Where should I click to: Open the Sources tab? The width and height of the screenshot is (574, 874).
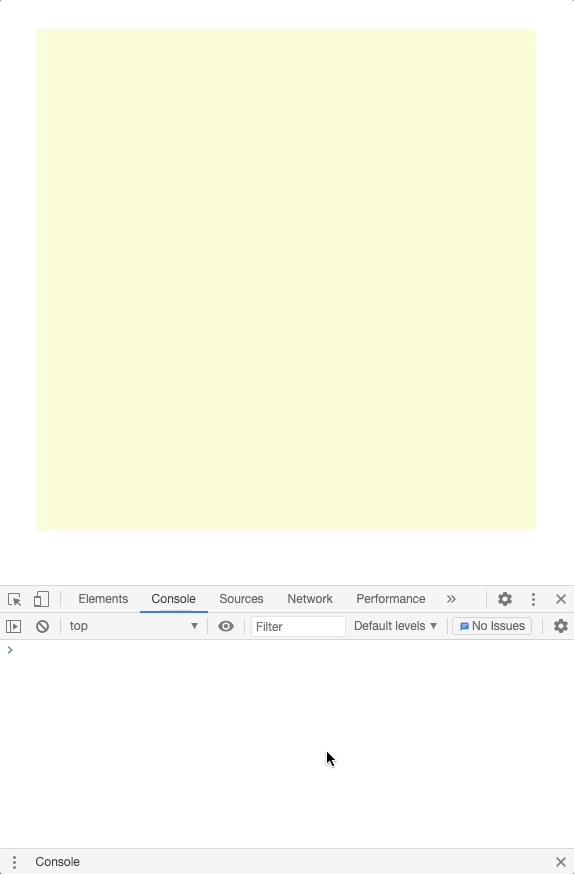241,599
